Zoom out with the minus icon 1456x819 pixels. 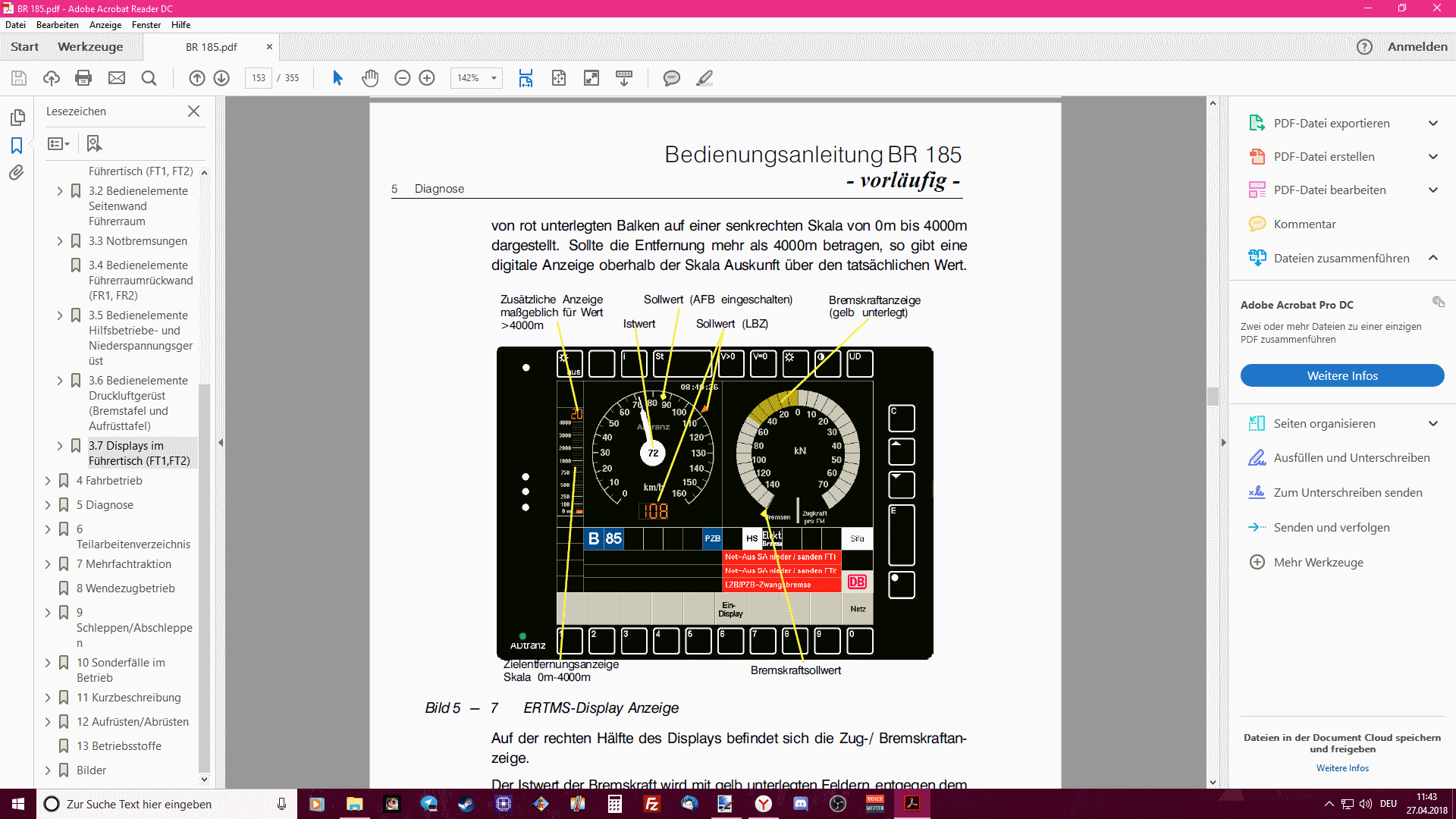click(x=403, y=78)
